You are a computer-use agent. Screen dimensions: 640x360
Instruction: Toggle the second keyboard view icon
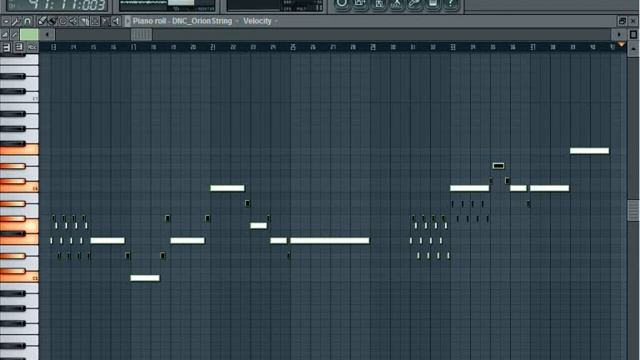tap(19, 47)
